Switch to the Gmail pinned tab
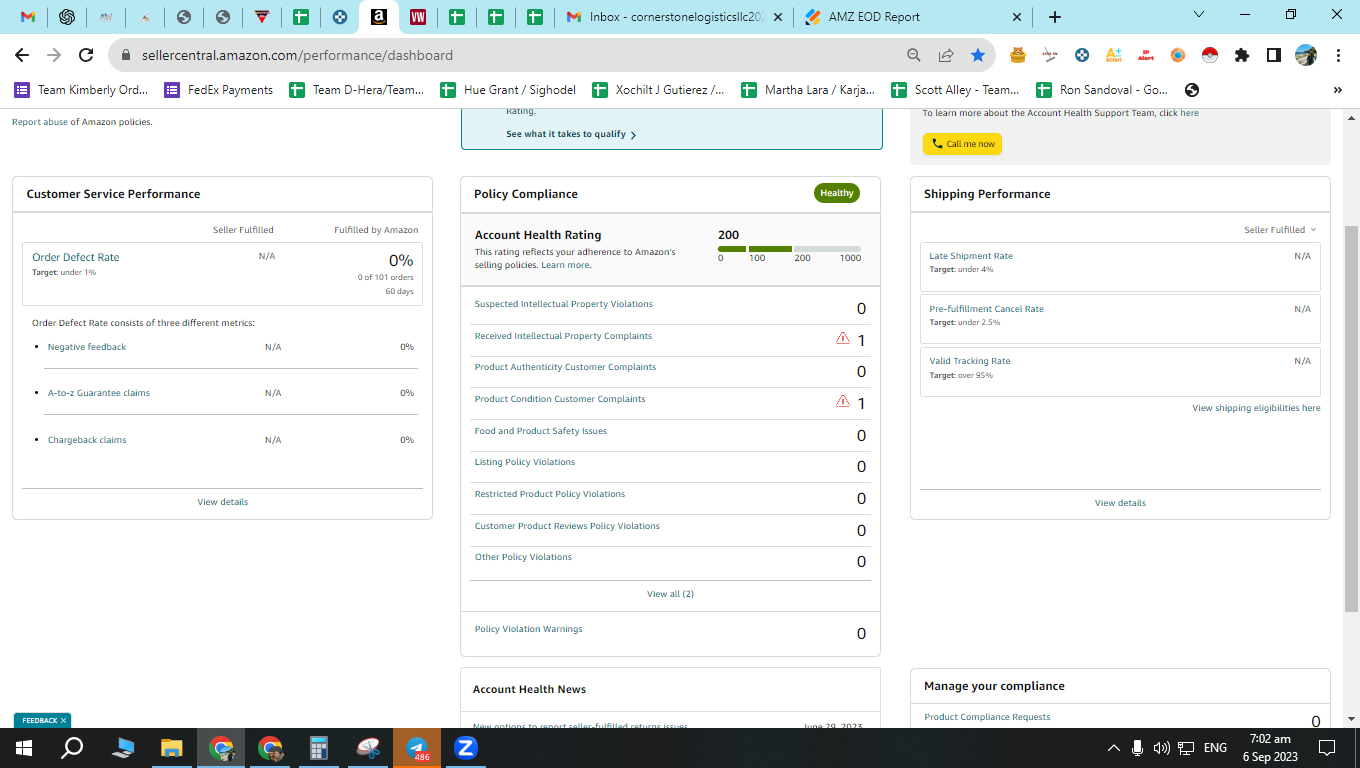 (x=28, y=17)
